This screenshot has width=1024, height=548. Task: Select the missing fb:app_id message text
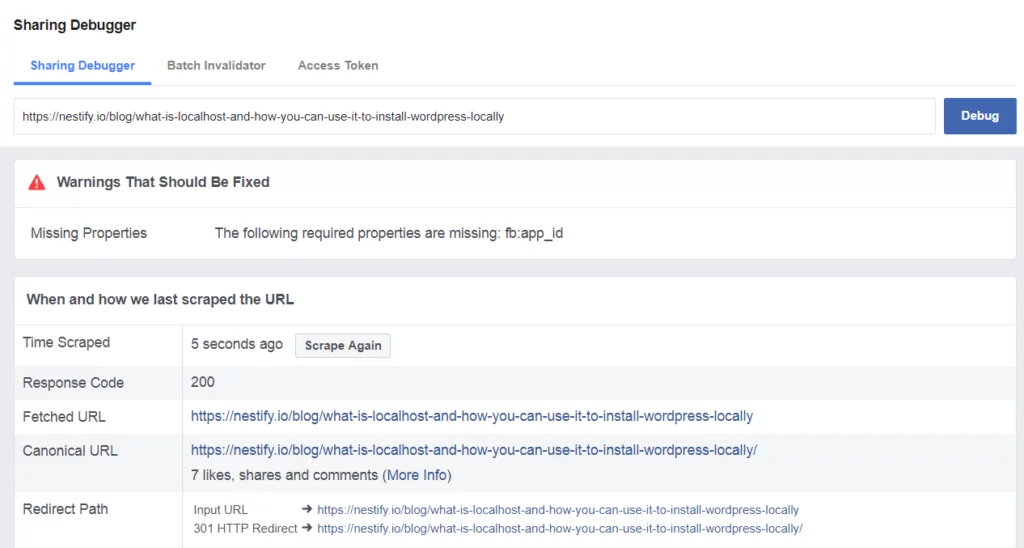click(389, 233)
